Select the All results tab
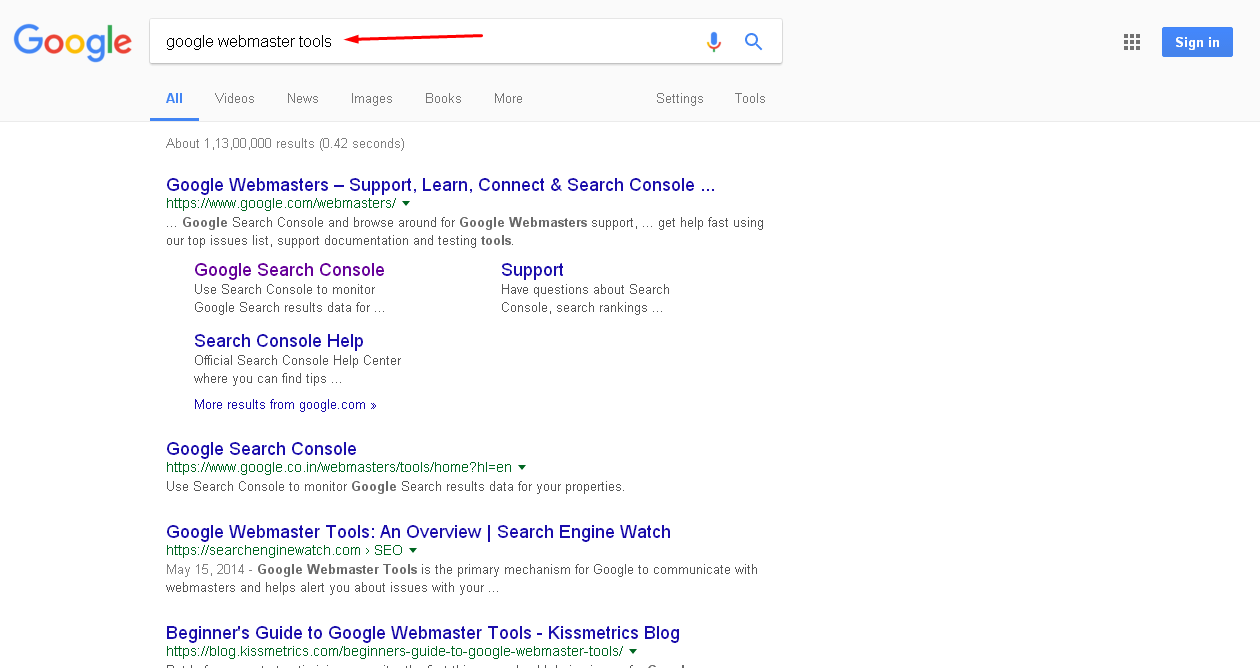This screenshot has width=1260, height=668. 174,99
